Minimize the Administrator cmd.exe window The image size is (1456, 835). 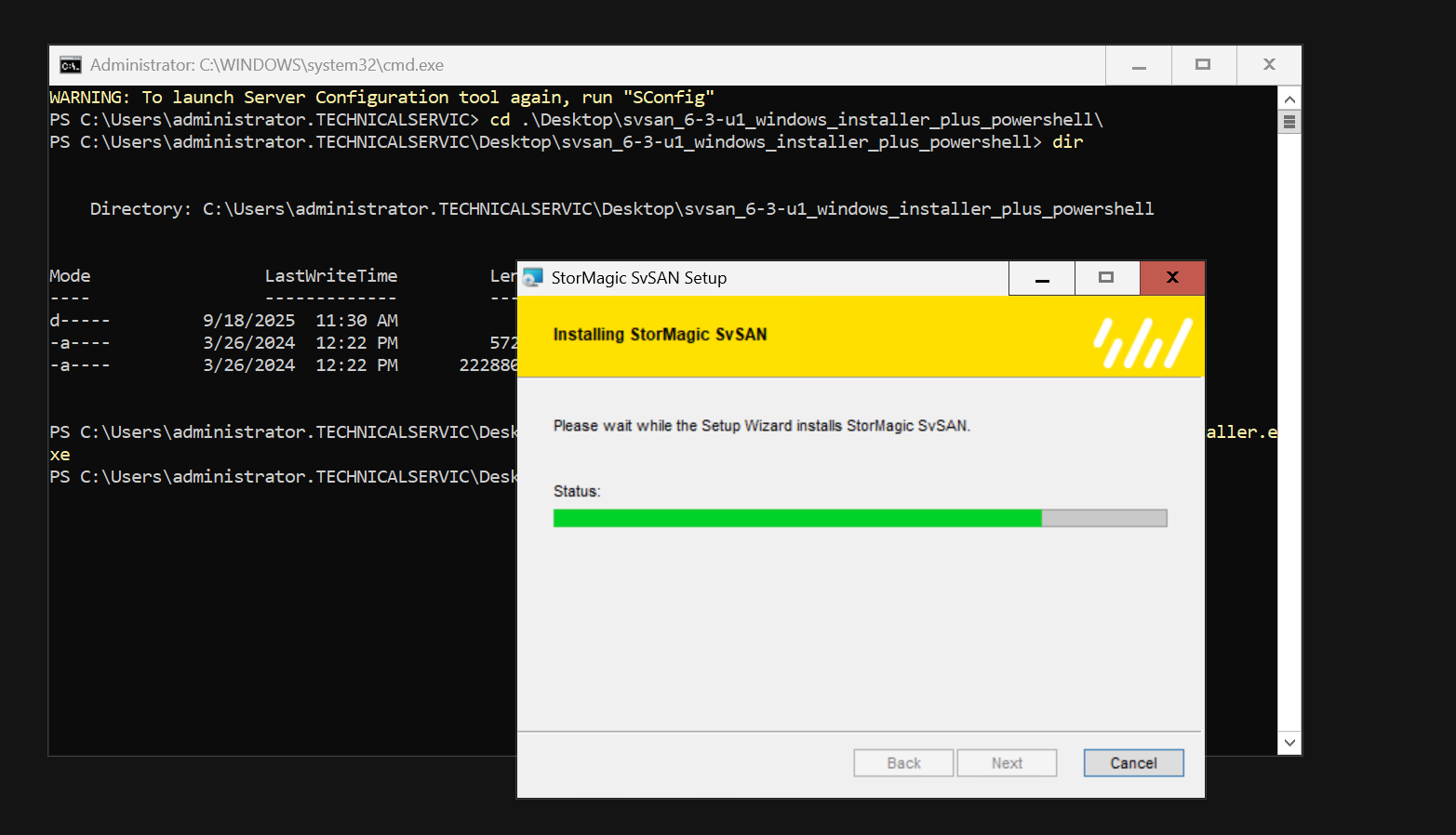(1139, 65)
